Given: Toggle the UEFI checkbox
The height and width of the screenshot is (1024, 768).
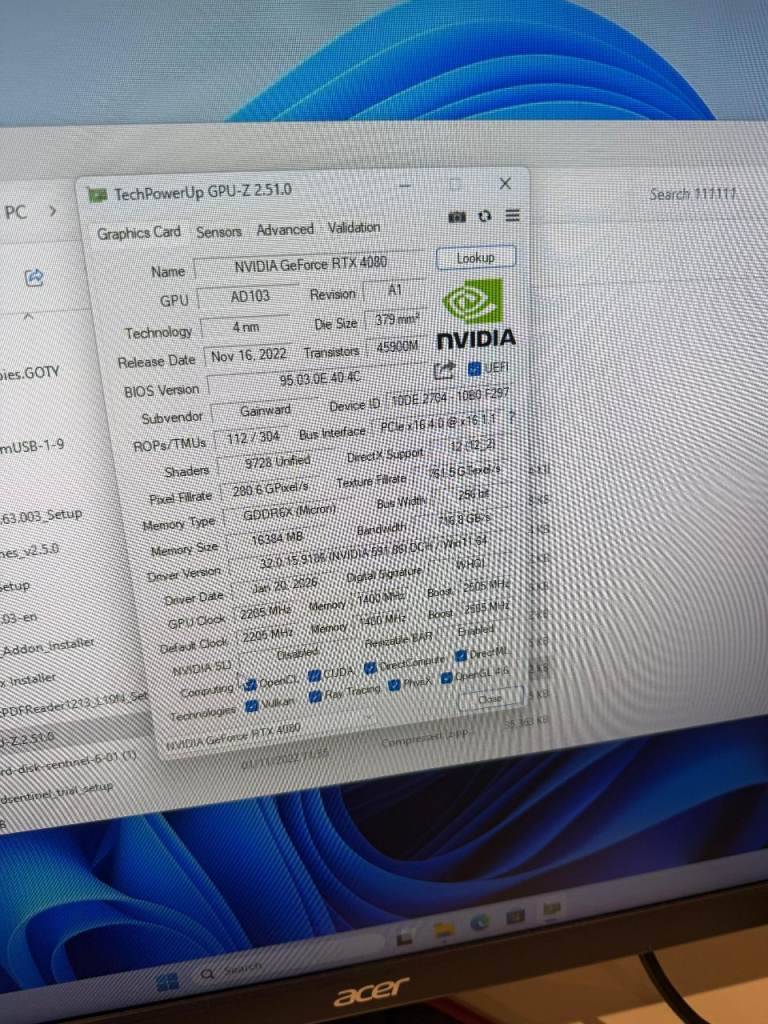Looking at the screenshot, I should [x=475, y=369].
